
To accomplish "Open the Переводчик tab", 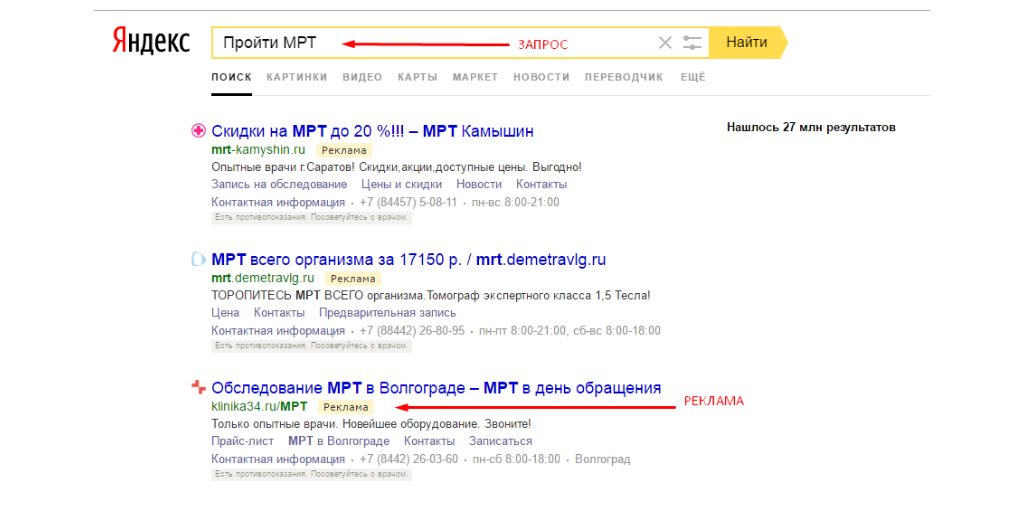I will 624,77.
